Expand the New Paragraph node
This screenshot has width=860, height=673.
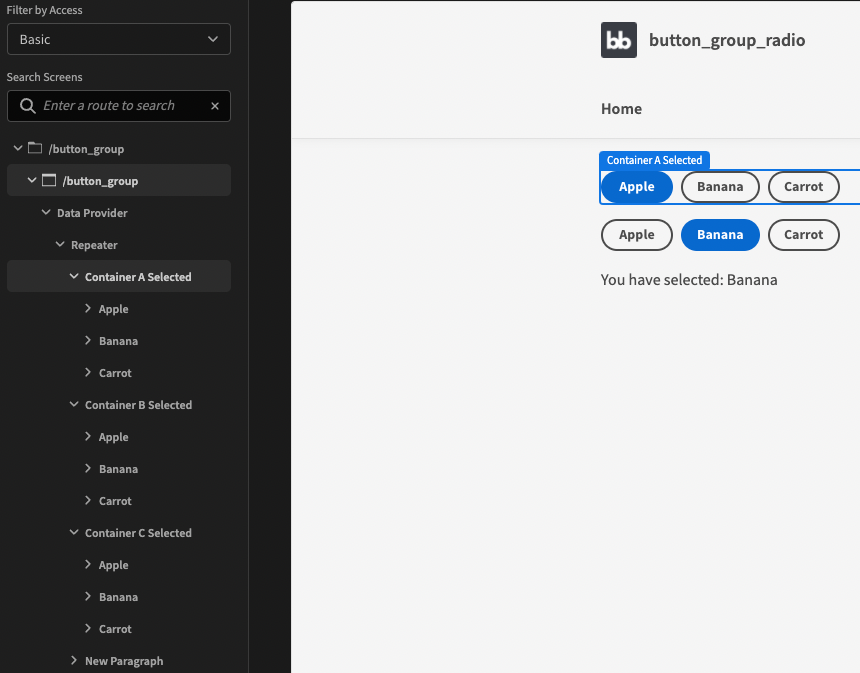pyautogui.click(x=74, y=660)
